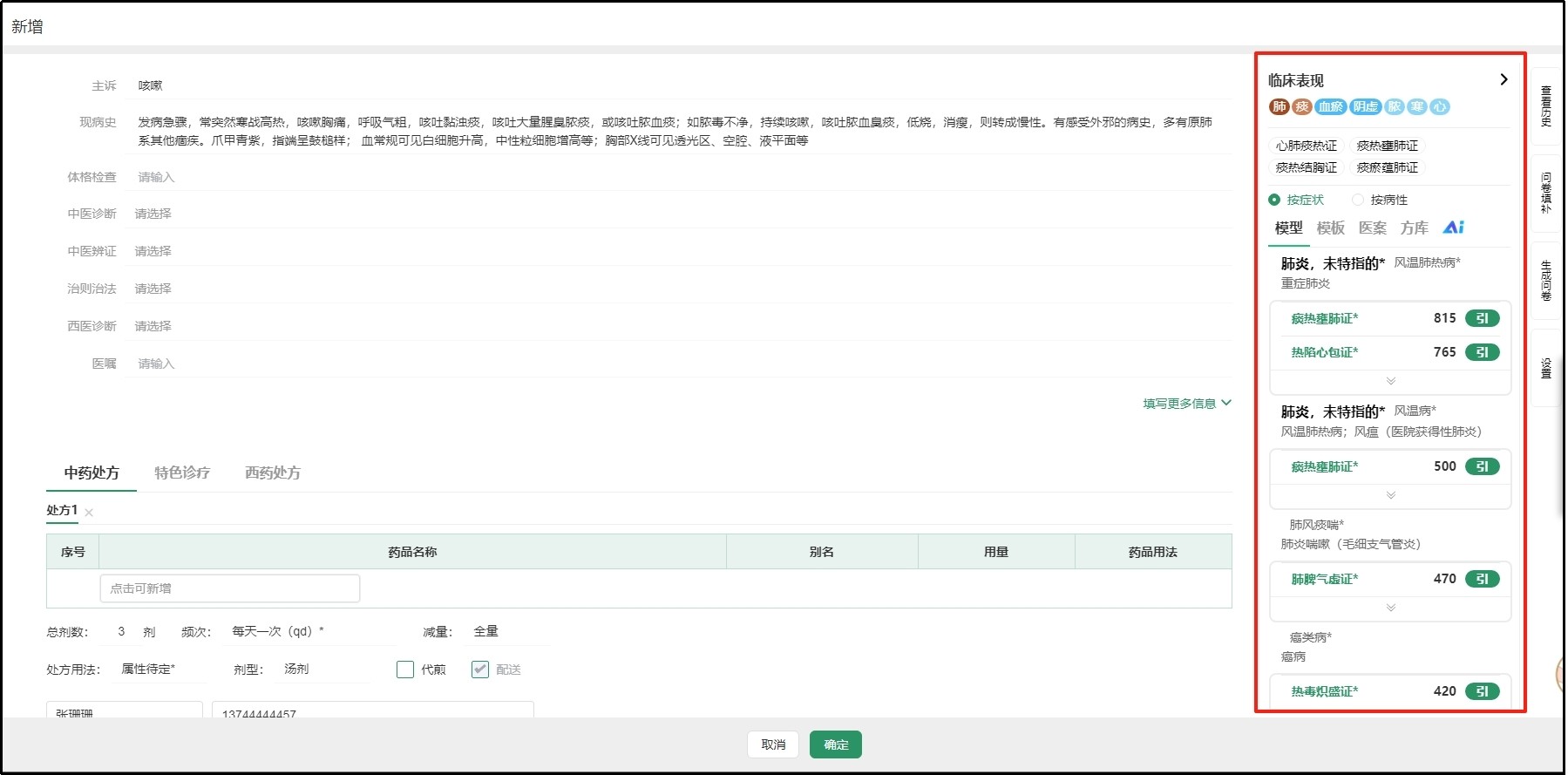Open the 方库 tab
Image resolution: width=1568 pixels, height=775 pixels.
pyautogui.click(x=1414, y=228)
